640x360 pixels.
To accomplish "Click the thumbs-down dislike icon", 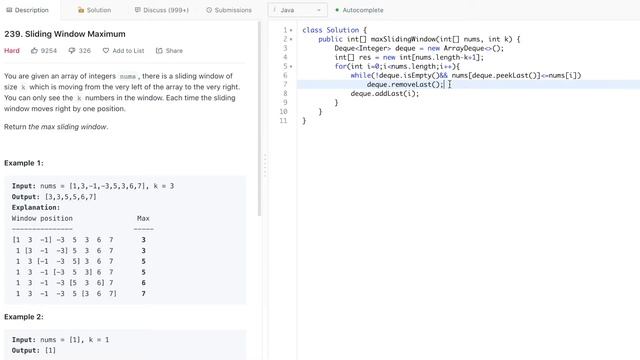I will point(72,51).
